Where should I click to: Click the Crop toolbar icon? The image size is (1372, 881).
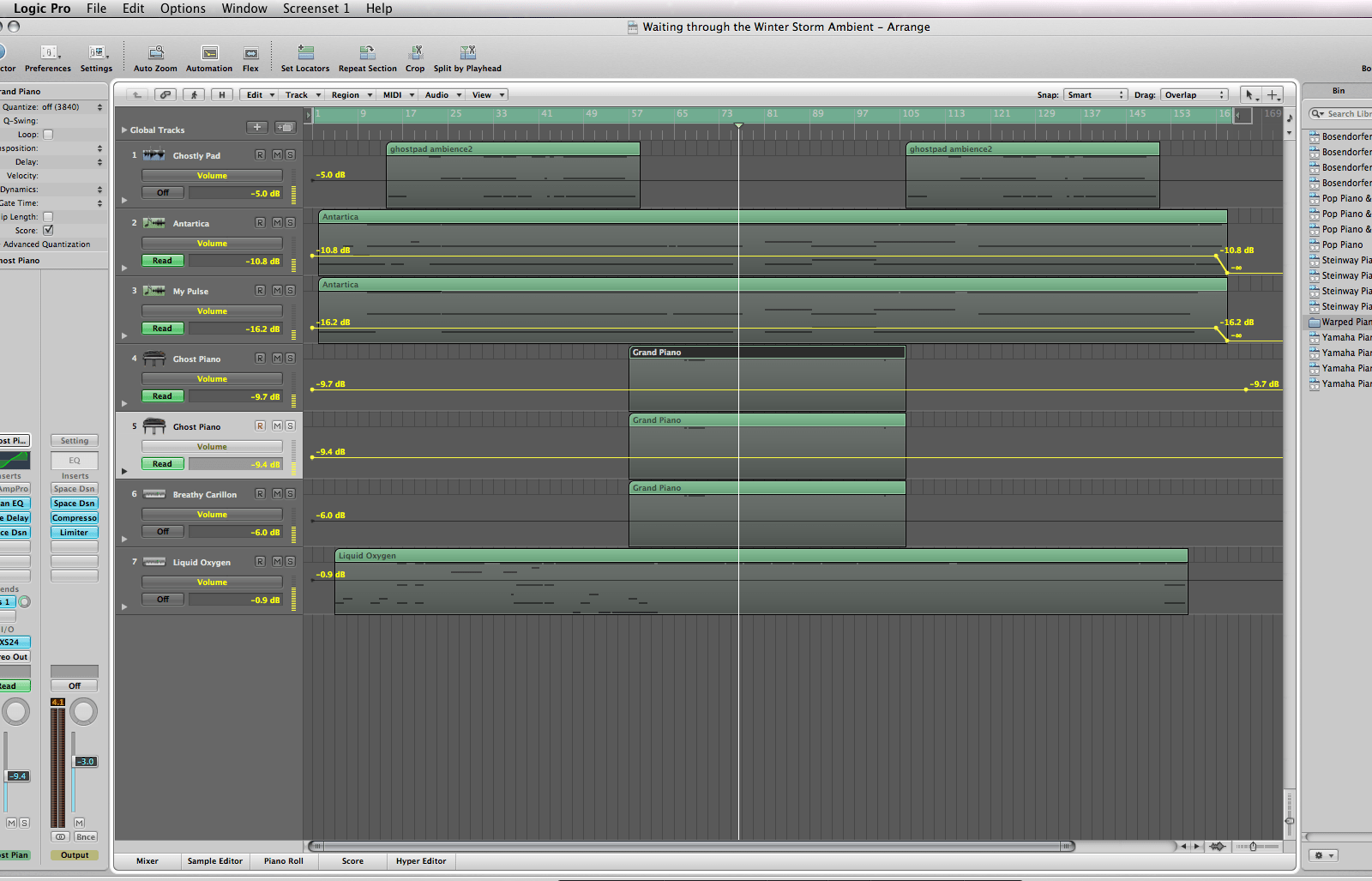click(x=415, y=53)
